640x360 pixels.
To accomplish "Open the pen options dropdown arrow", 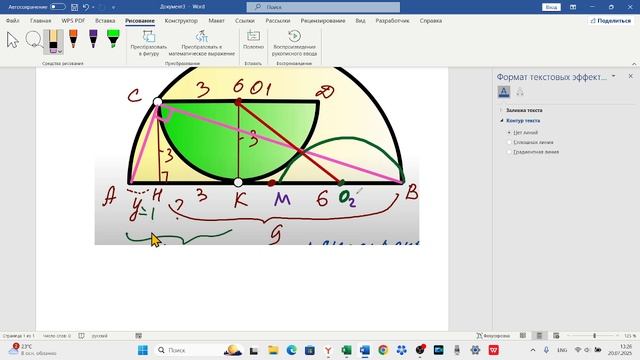I will [x=60, y=51].
